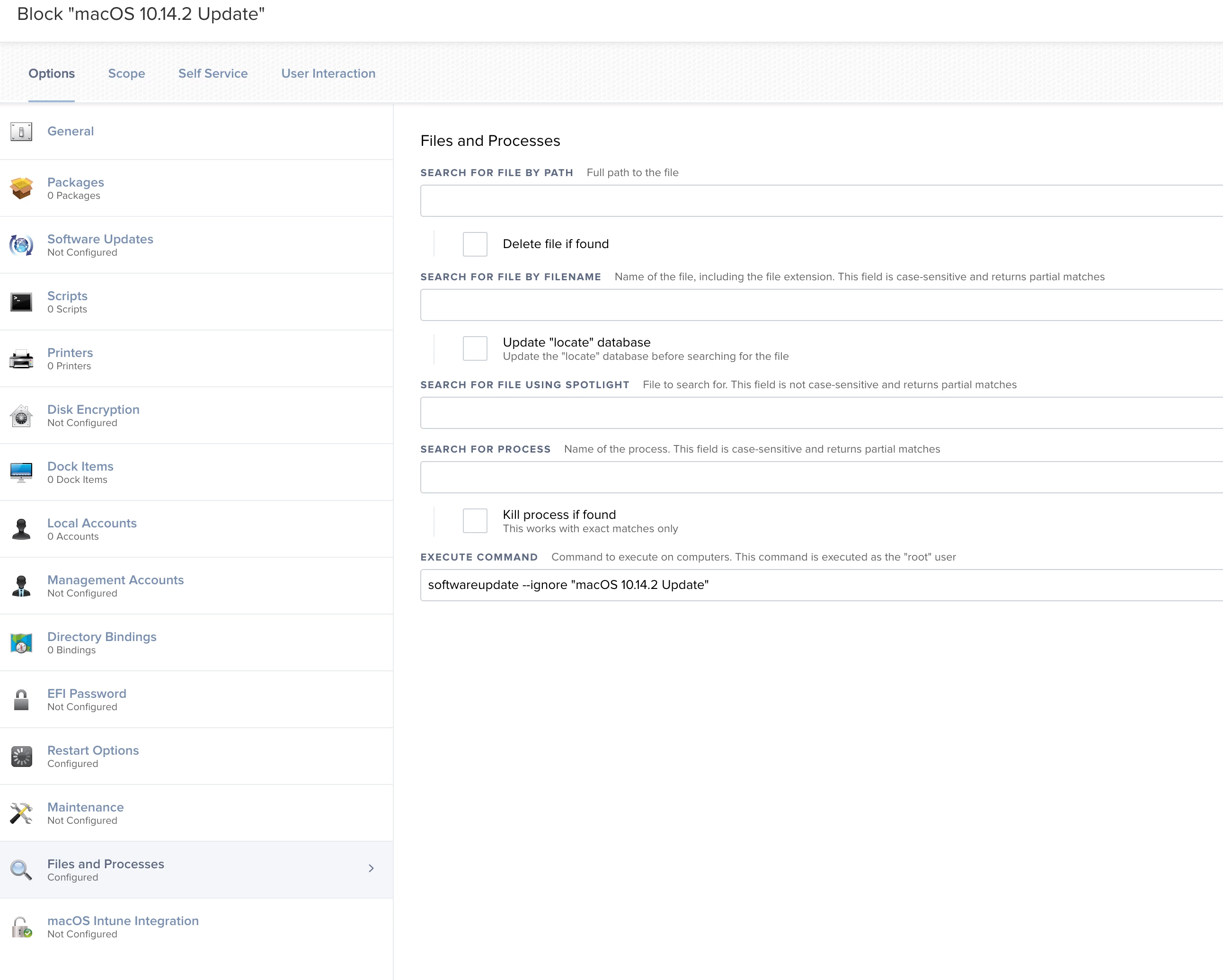Viewport: 1223px width, 980px height.
Task: Click the Packages box icon
Action: tap(22, 188)
